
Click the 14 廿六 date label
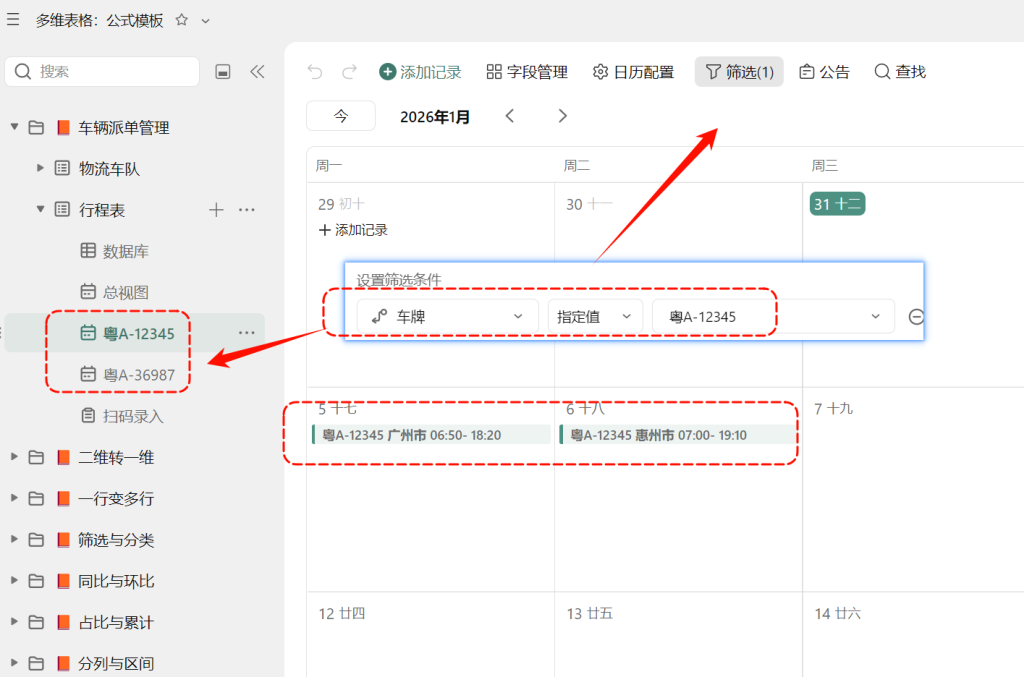[838, 614]
